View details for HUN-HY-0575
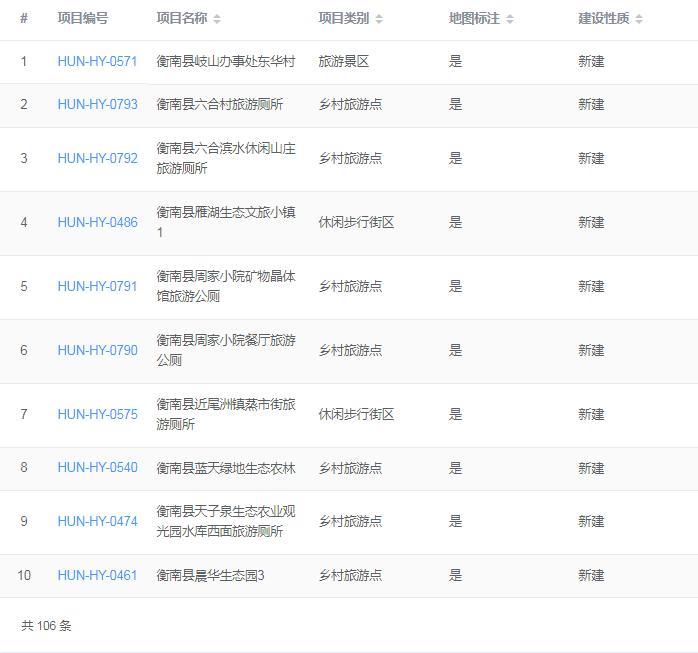The height and width of the screenshot is (653, 698). [x=97, y=414]
